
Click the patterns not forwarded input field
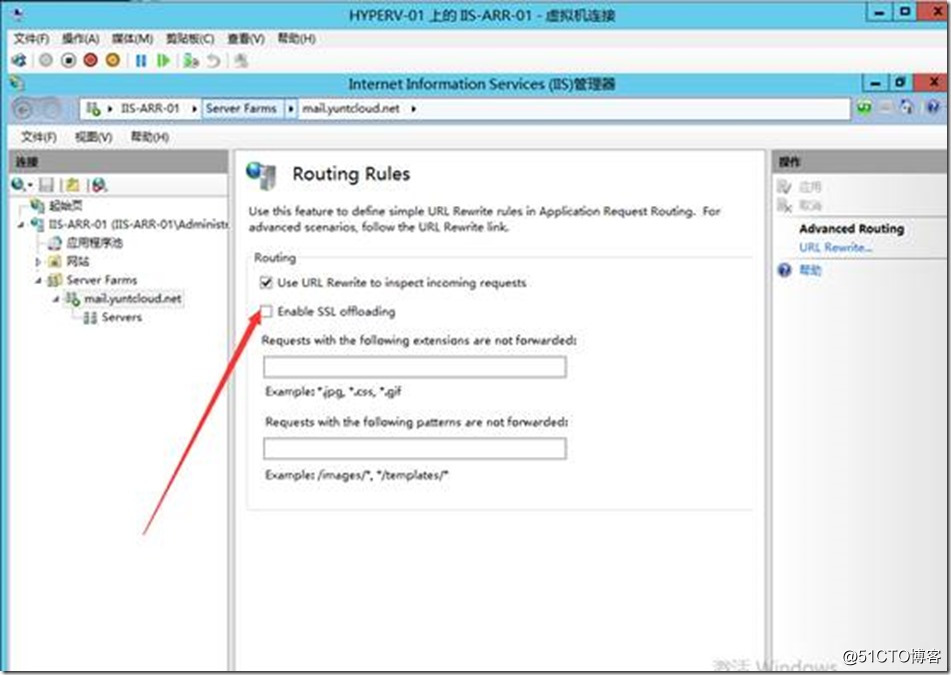[x=415, y=449]
